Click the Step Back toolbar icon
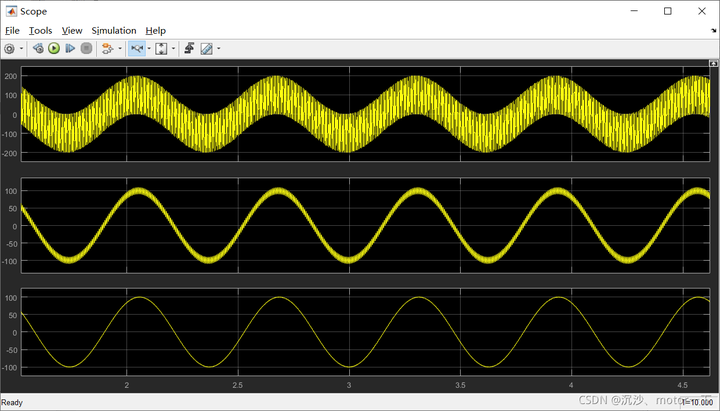This screenshot has width=720, height=411. 37,48
